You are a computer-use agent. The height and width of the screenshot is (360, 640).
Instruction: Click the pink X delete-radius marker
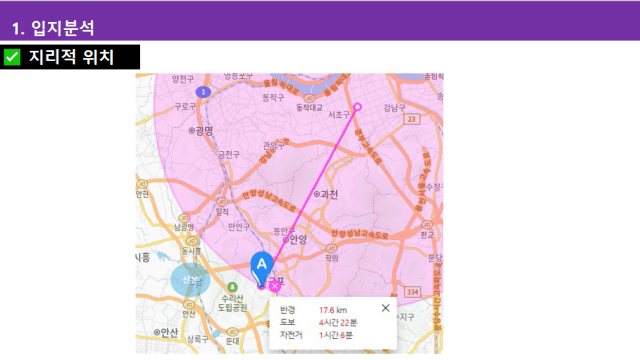[x=275, y=286]
